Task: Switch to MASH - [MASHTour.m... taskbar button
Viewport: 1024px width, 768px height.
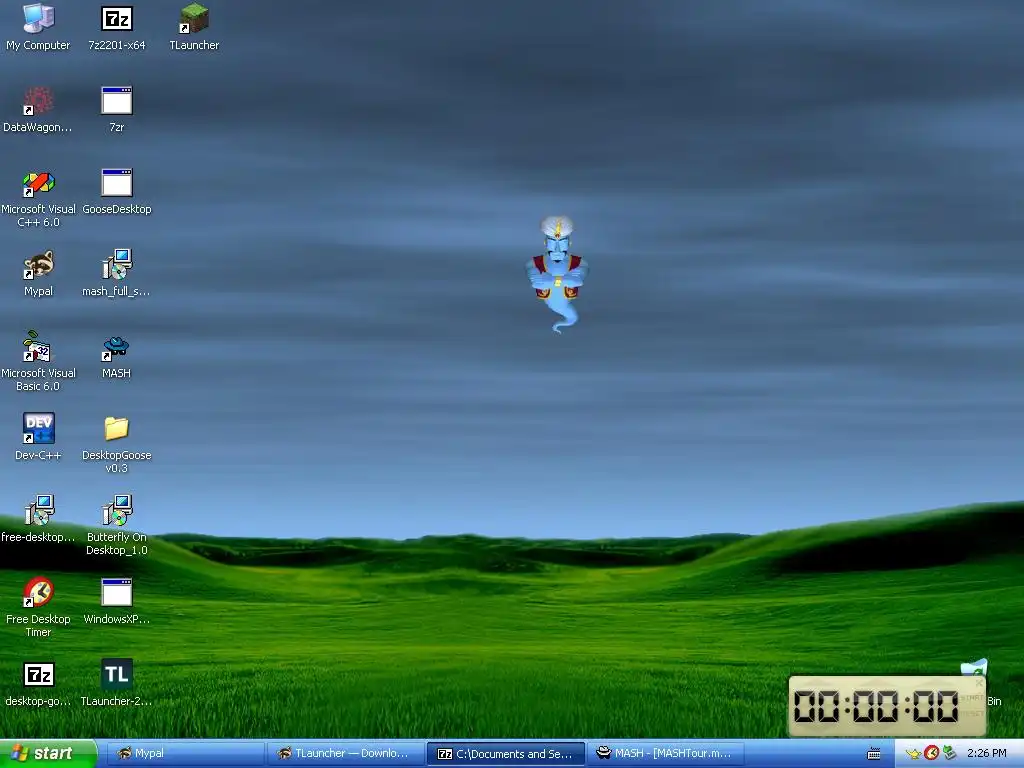Action: (666, 754)
